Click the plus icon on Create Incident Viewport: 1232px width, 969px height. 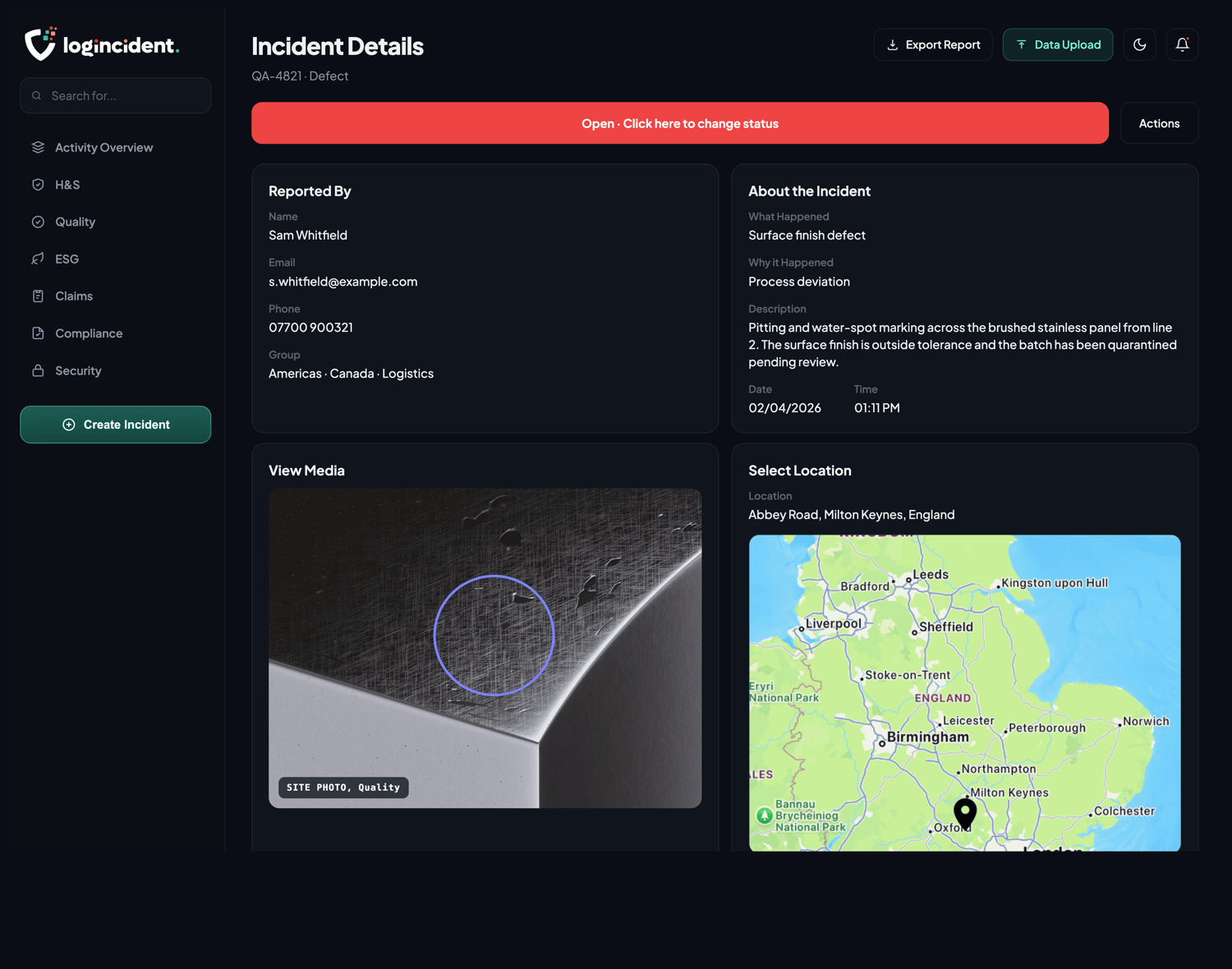tap(69, 425)
